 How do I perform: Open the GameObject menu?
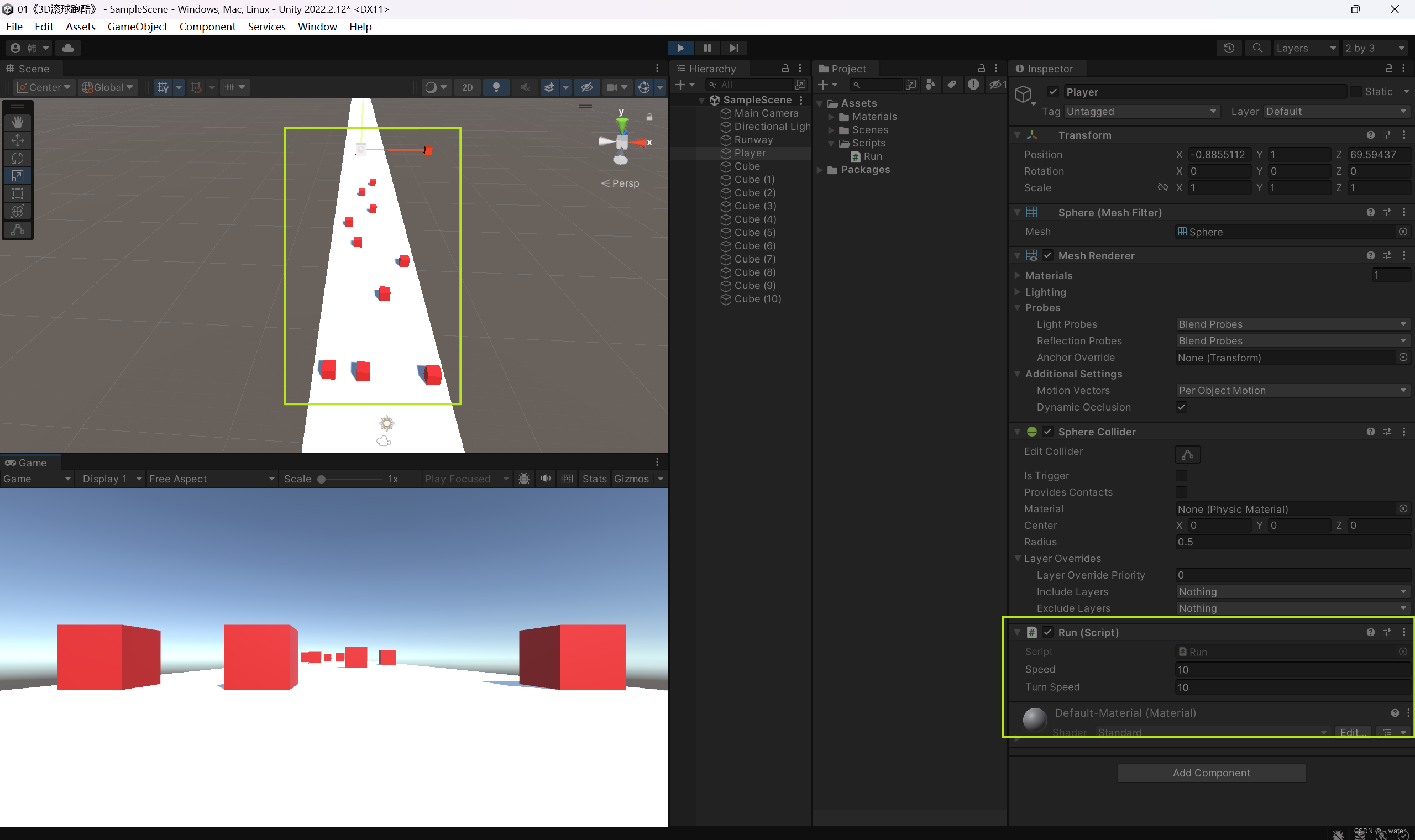[137, 27]
